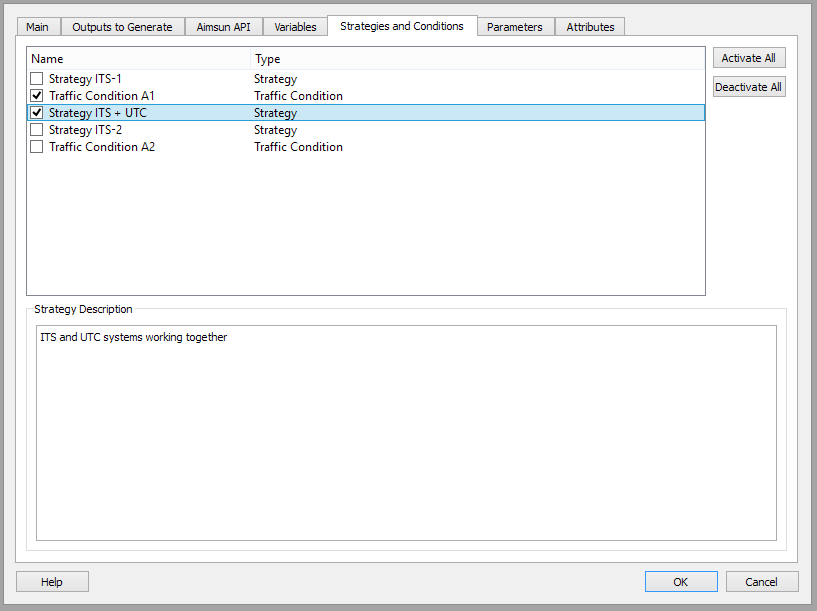Uncheck the Traffic Condition A1 checkbox
Image resolution: width=817 pixels, height=611 pixels.
point(37,96)
